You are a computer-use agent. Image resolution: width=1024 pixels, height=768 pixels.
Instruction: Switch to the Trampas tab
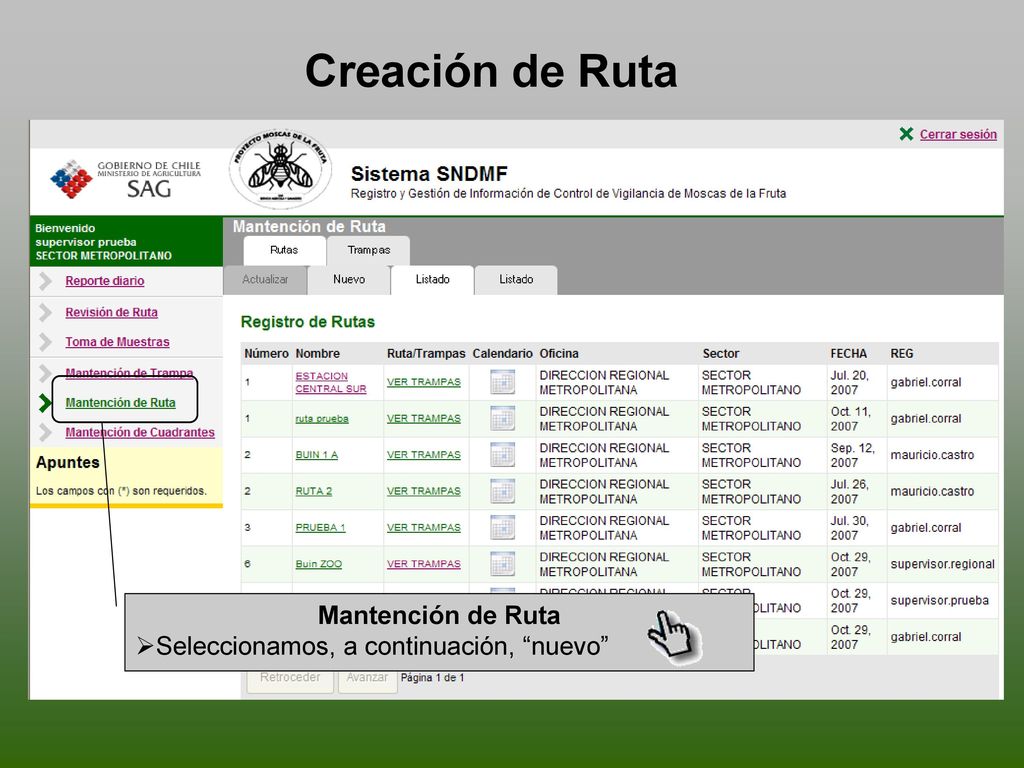pos(368,250)
